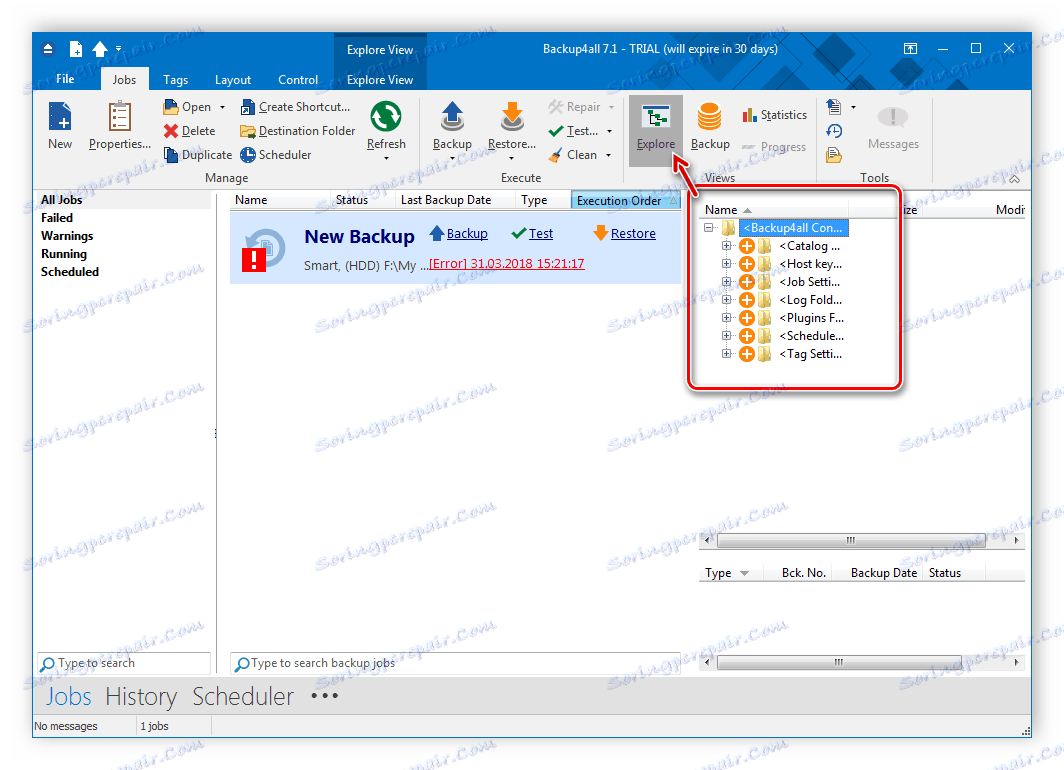
Task: Click the Delete job red X icon
Action: 171,131
